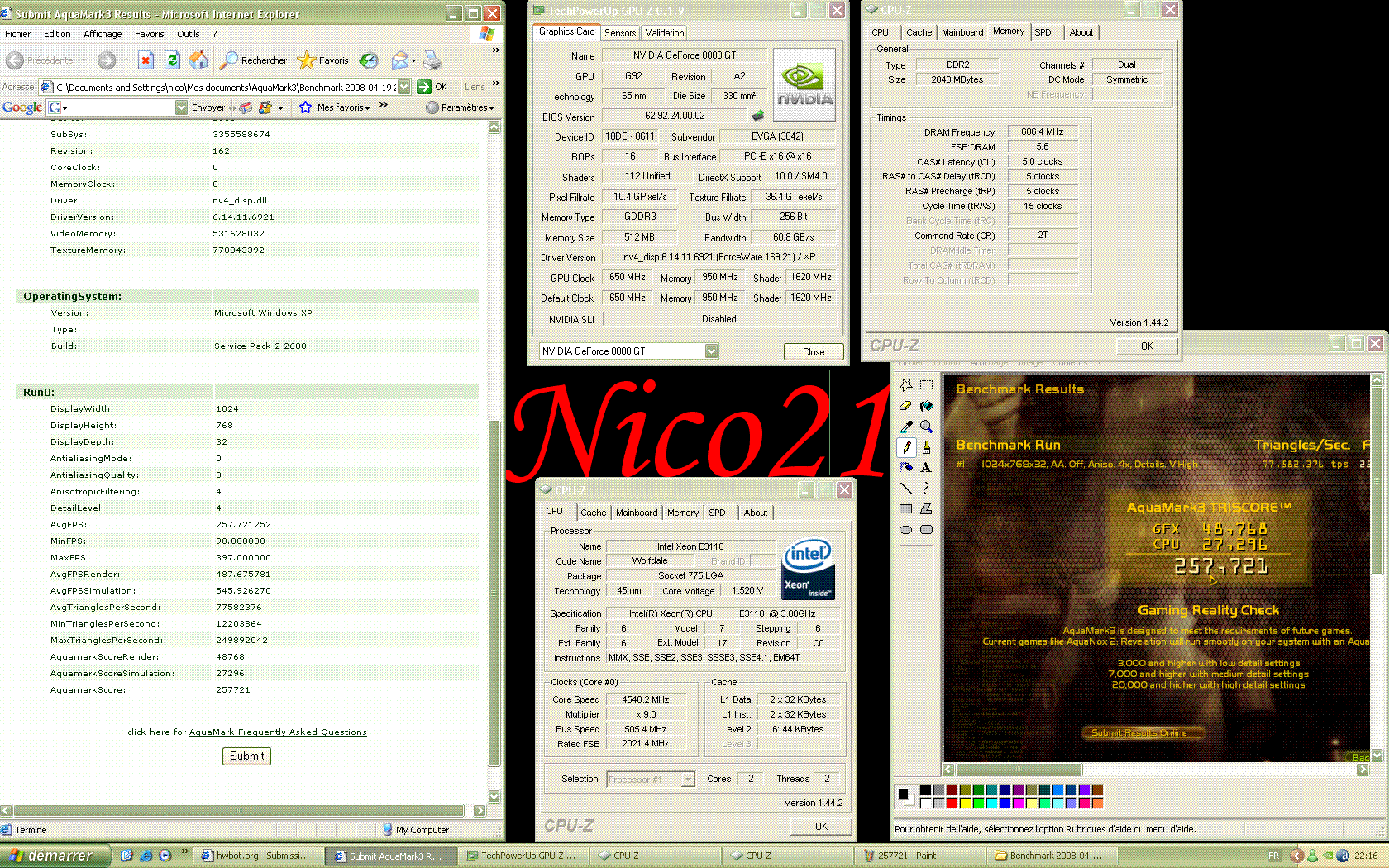Open the Mail button dropdown arrow
This screenshot has height=868, width=1389.
coord(413,60)
